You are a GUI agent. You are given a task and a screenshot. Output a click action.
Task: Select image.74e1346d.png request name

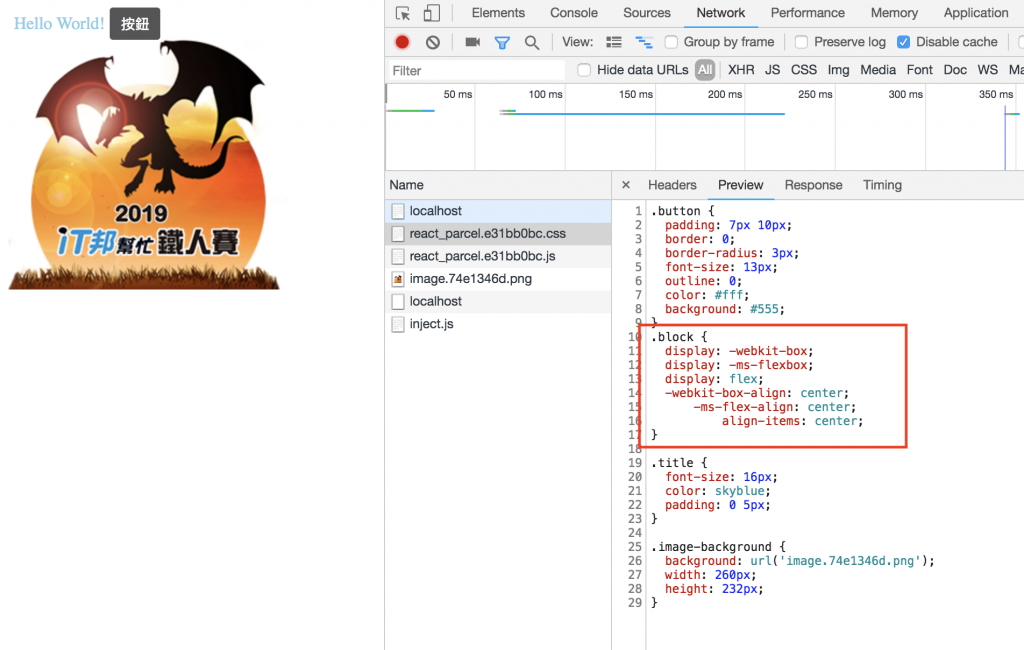(470, 279)
